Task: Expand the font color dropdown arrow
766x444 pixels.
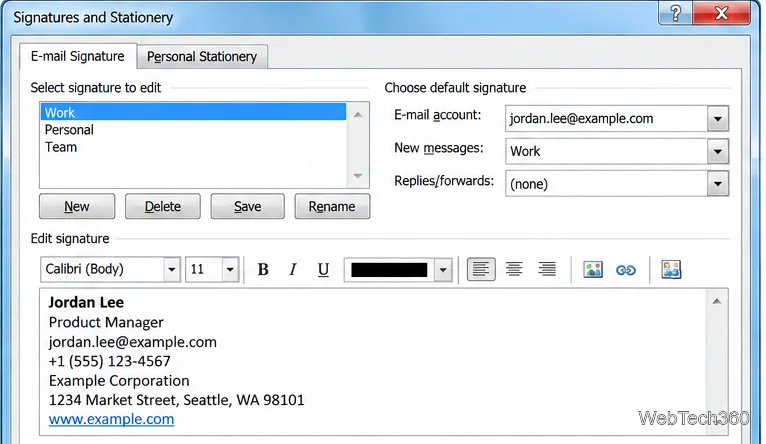Action: (x=443, y=270)
